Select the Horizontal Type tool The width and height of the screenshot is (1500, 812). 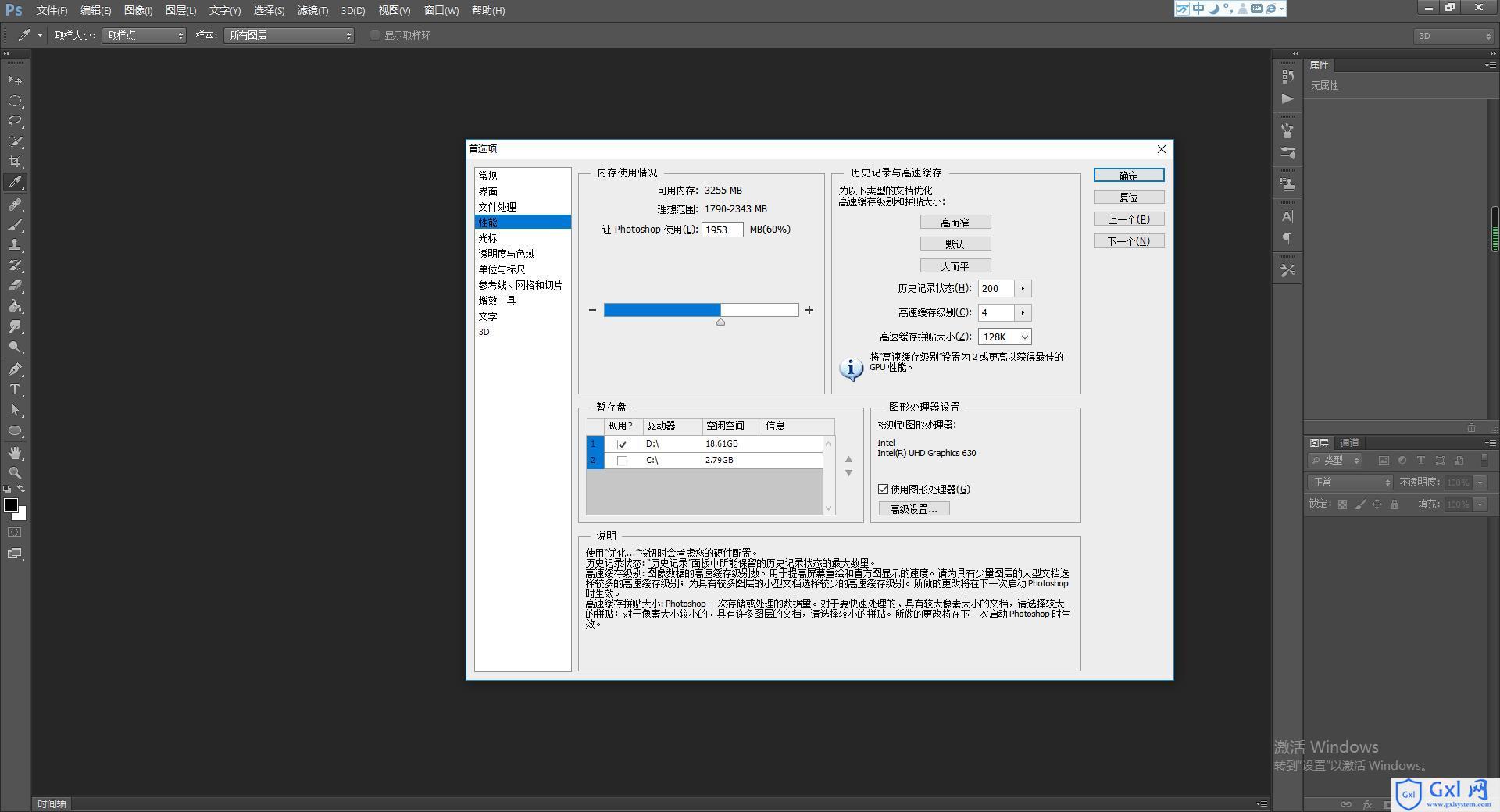click(x=15, y=390)
